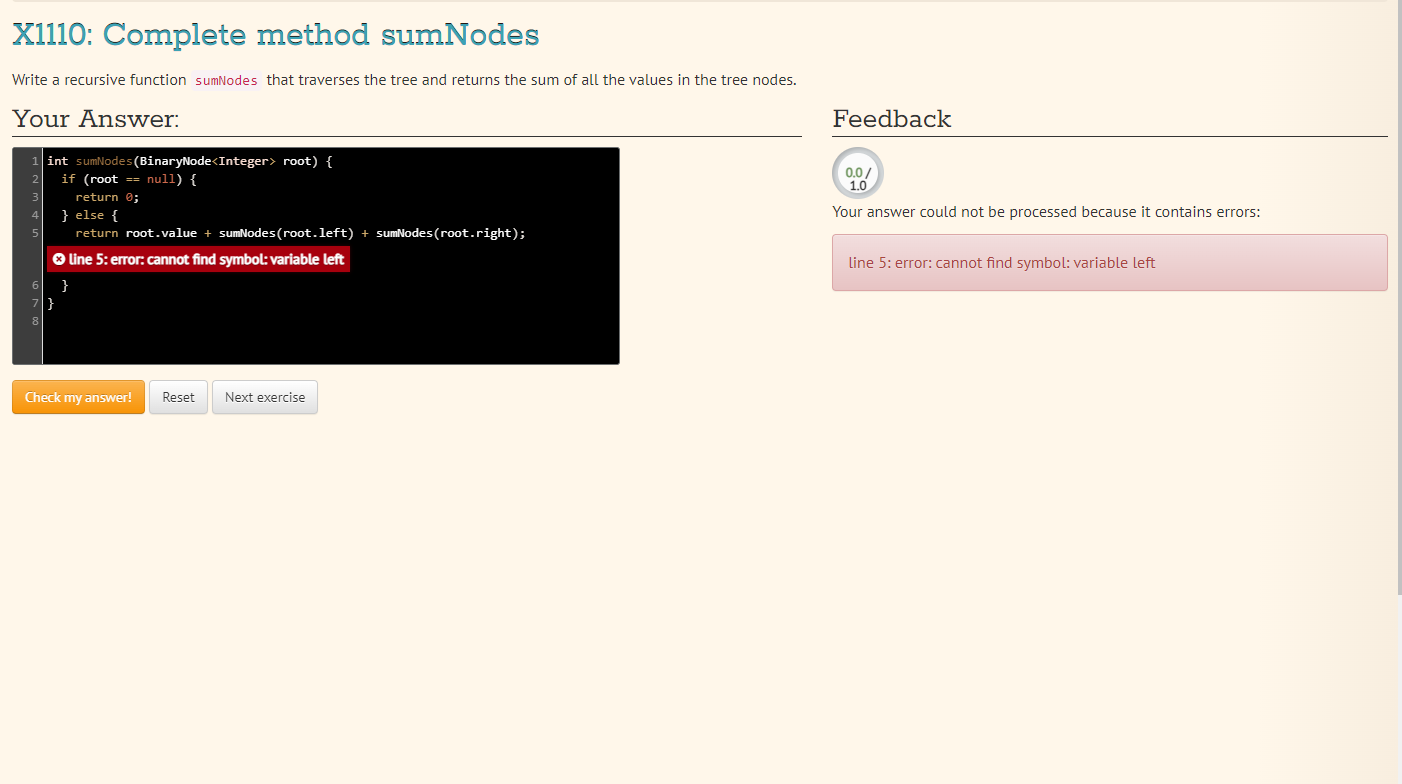
Task: Click the line number 5 in the editor gutter
Action: coord(34,232)
